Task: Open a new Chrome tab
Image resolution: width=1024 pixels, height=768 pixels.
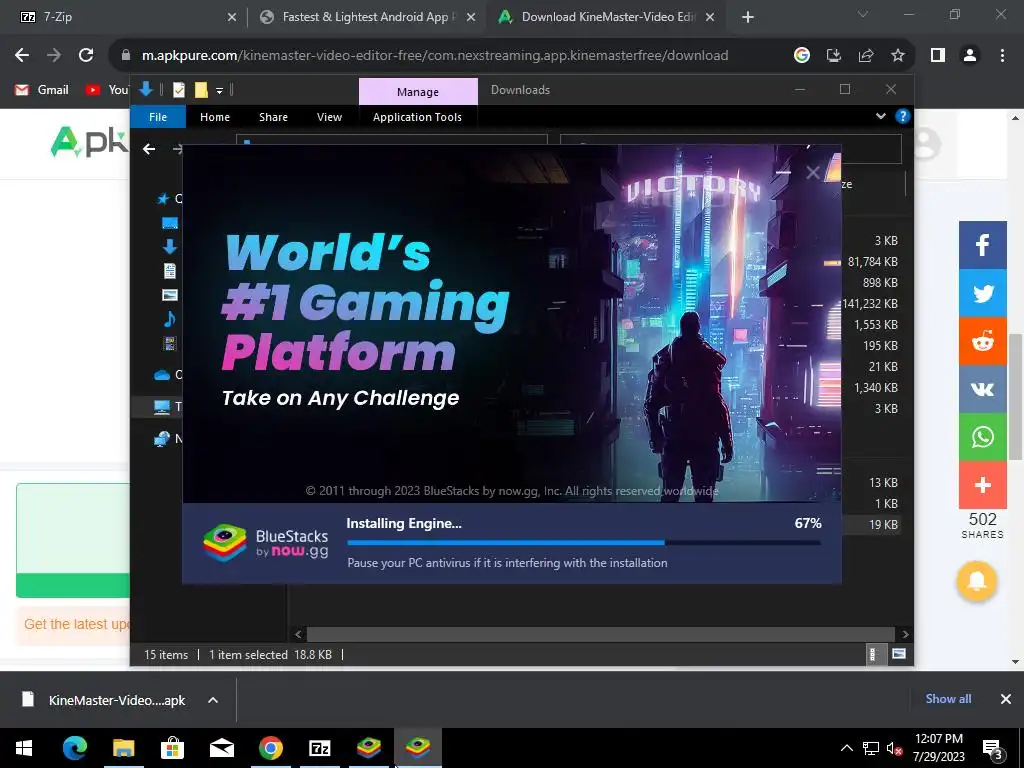Action: [x=748, y=18]
